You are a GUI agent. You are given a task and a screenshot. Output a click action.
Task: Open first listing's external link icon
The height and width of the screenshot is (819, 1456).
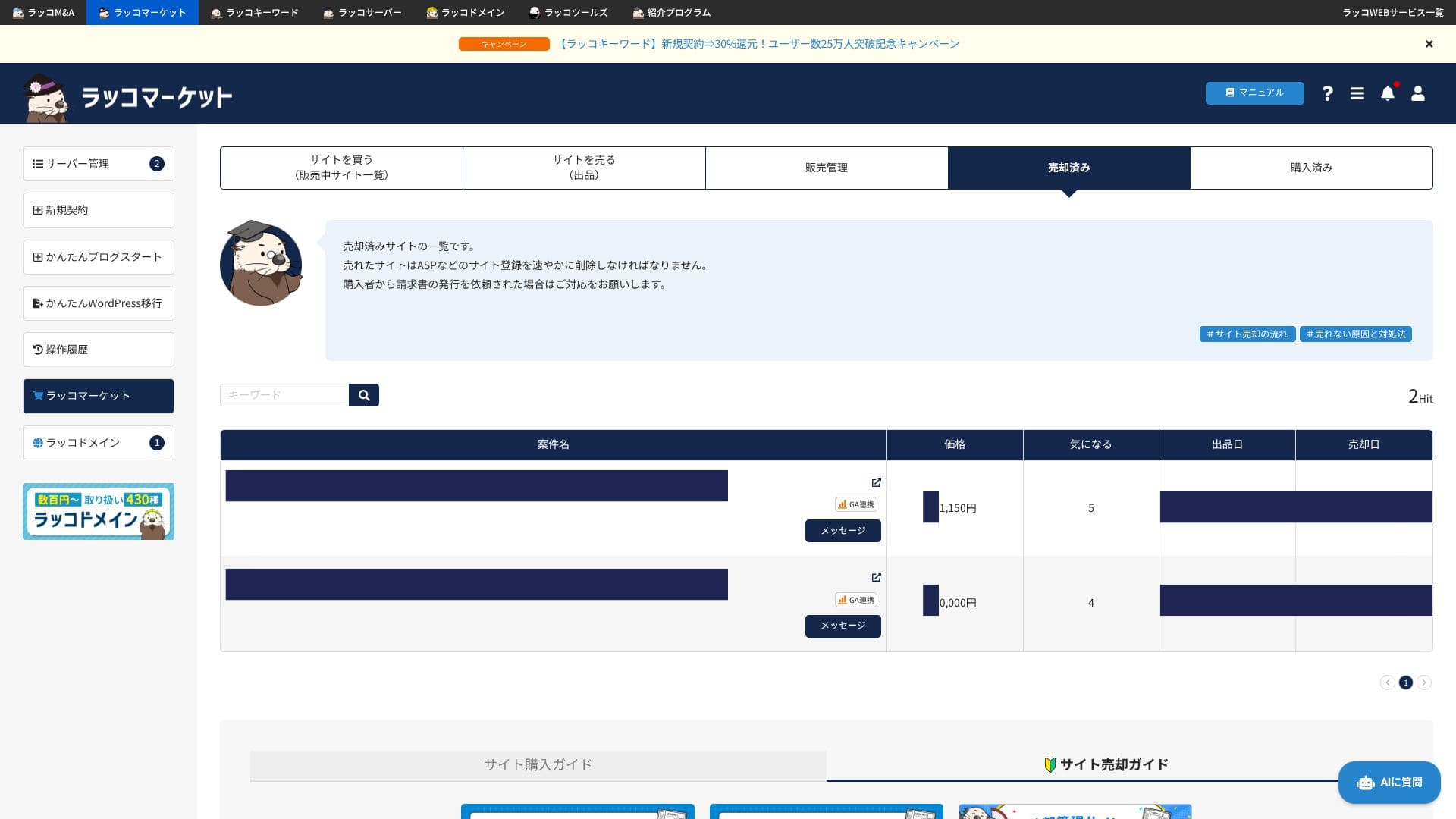pos(876,482)
